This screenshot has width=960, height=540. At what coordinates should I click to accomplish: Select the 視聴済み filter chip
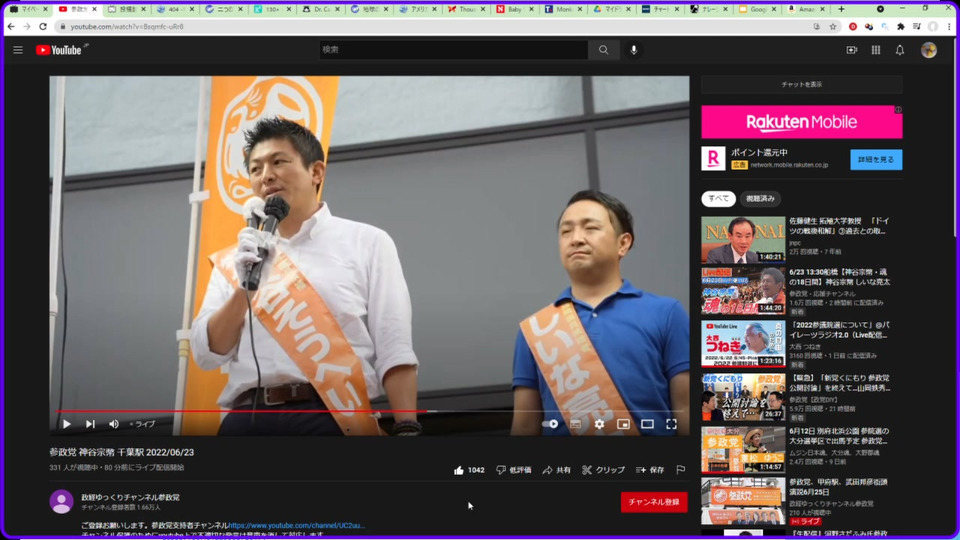pyautogui.click(x=760, y=198)
